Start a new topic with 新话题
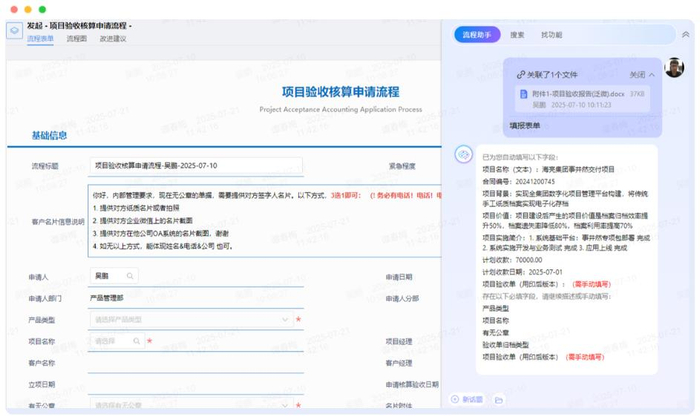The height and width of the screenshot is (417, 700). [468, 399]
